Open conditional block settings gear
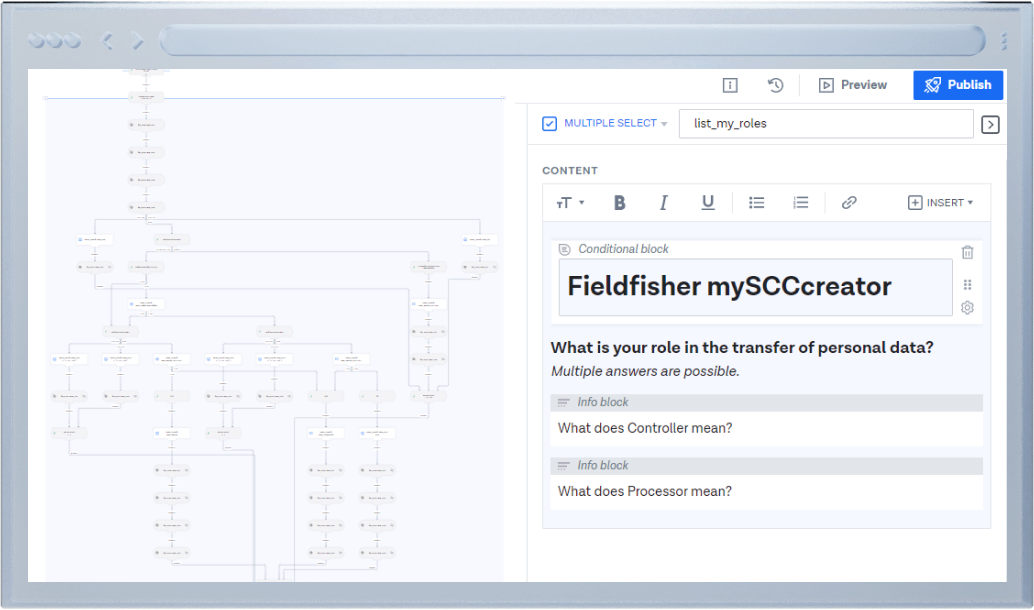Viewport: 1034px width, 610px height. point(967,308)
